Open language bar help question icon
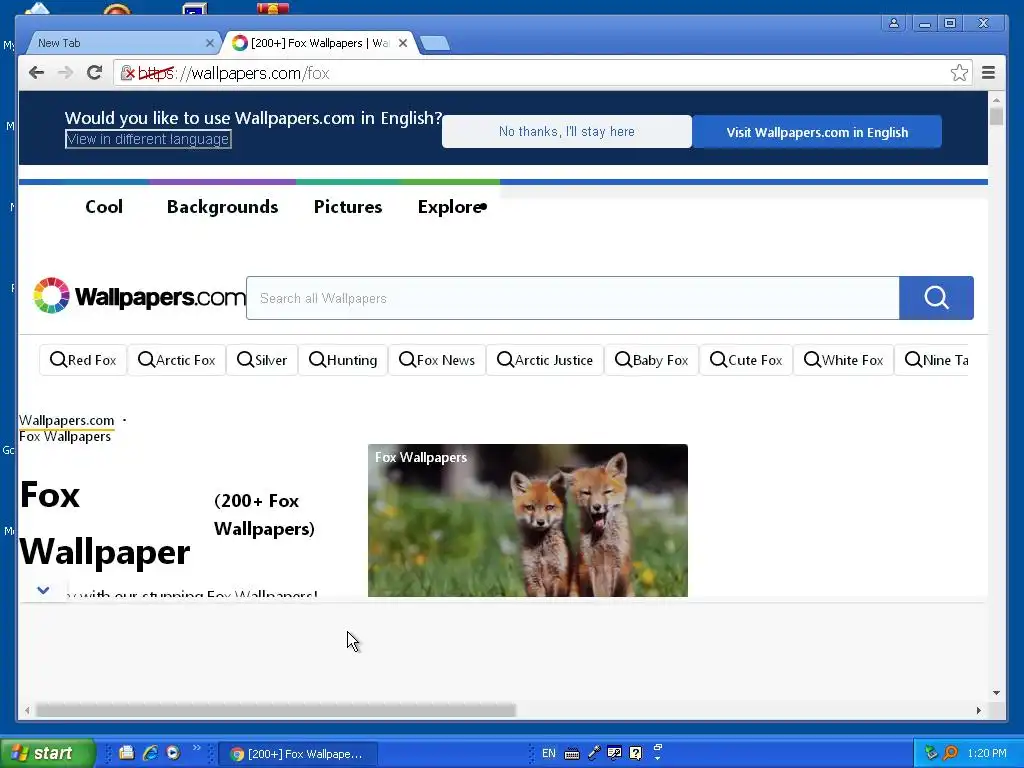The image size is (1024, 768). click(x=635, y=753)
